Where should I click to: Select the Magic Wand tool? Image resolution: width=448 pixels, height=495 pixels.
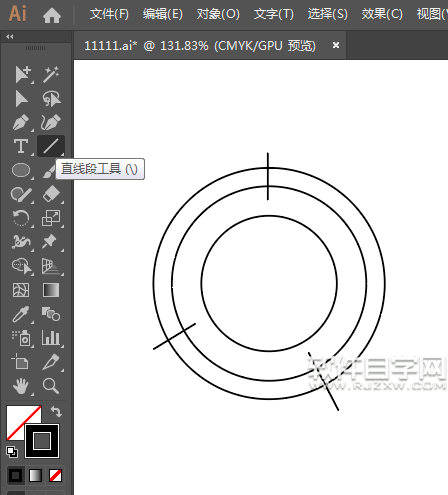click(x=51, y=74)
